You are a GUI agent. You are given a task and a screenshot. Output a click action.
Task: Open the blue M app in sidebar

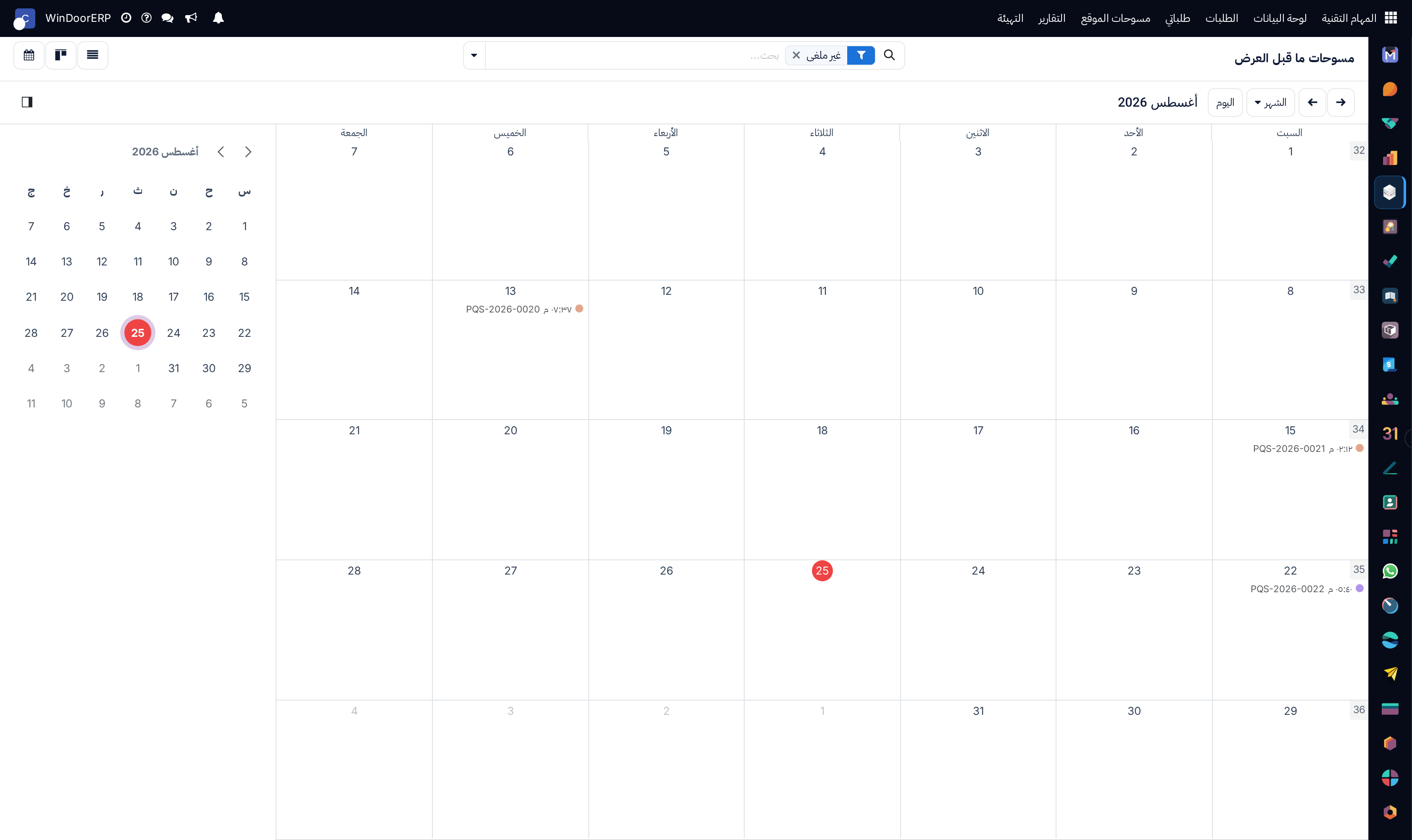tap(1390, 55)
